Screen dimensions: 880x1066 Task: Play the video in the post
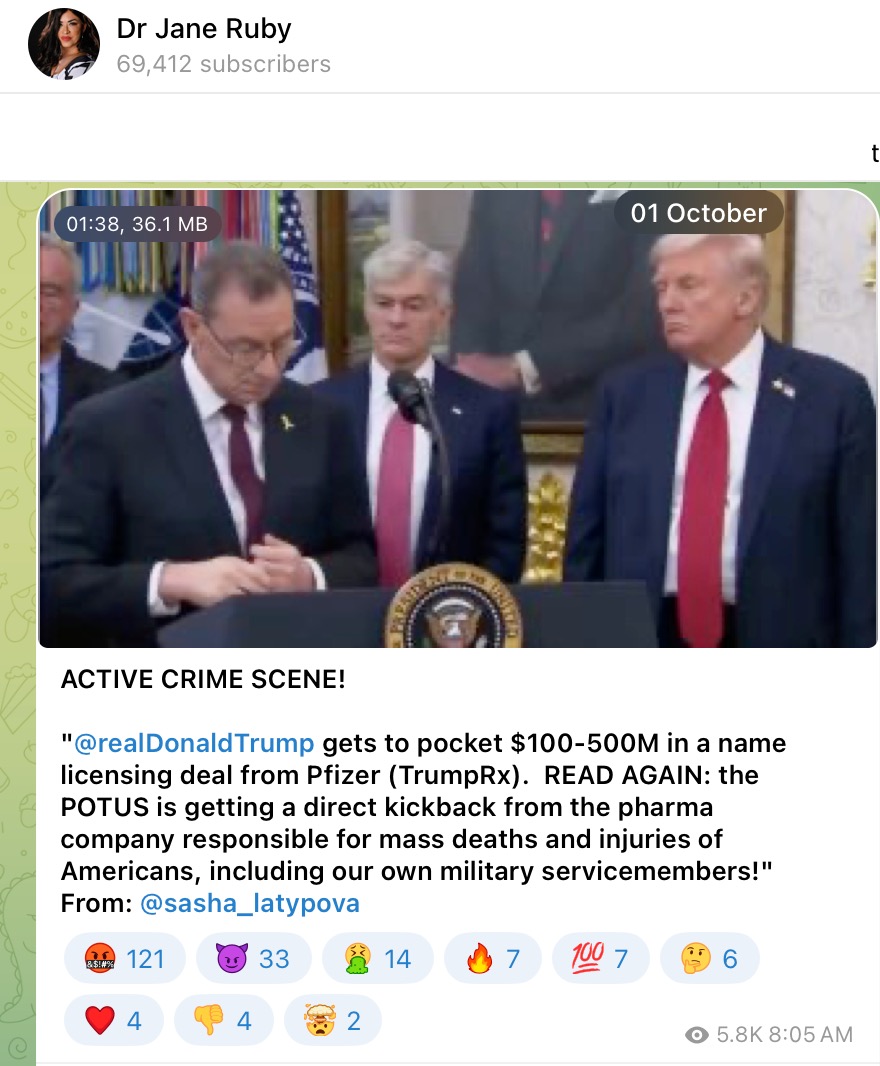tap(458, 418)
